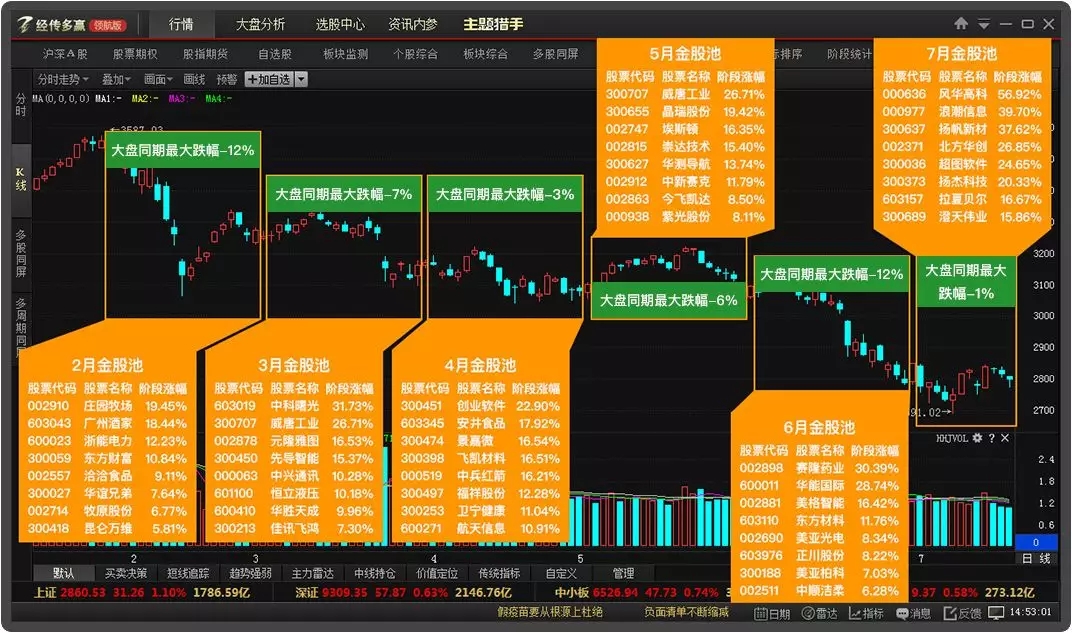Open the 主题猎手 tab
Screen dimensions: 1072x633
click(493, 25)
